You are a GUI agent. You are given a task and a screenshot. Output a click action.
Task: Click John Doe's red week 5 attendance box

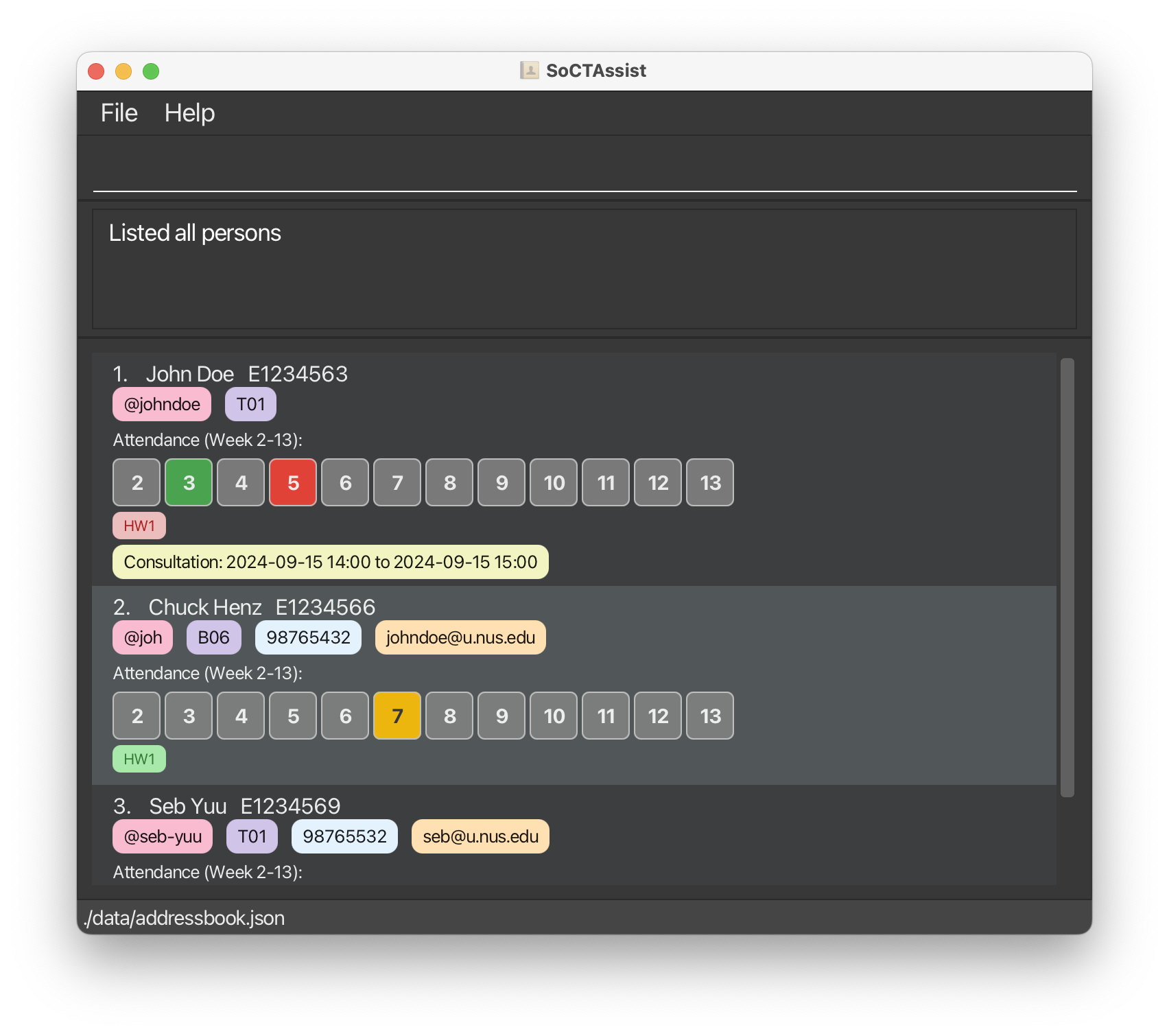click(x=293, y=482)
